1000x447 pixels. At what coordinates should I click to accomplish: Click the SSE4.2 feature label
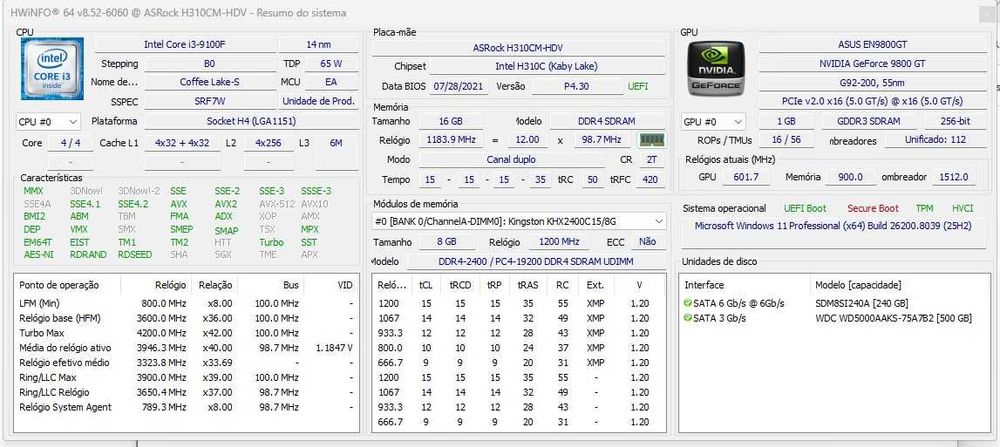point(133,204)
